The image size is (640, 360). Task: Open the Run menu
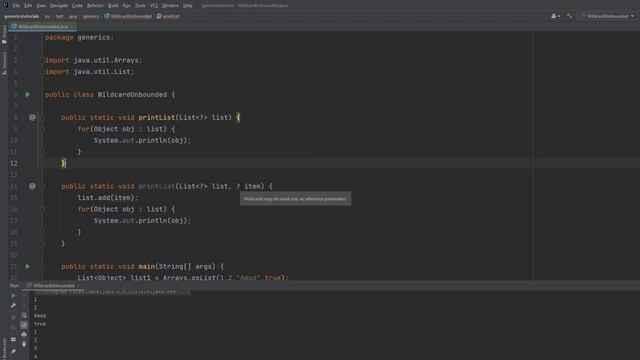127,6
